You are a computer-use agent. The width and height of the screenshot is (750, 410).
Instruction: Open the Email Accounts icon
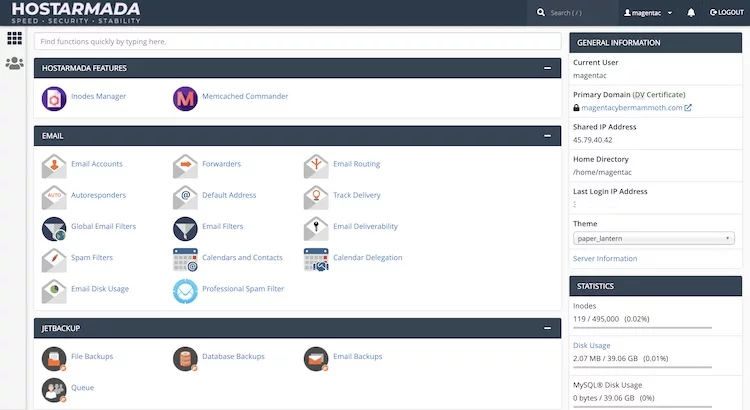point(54,166)
